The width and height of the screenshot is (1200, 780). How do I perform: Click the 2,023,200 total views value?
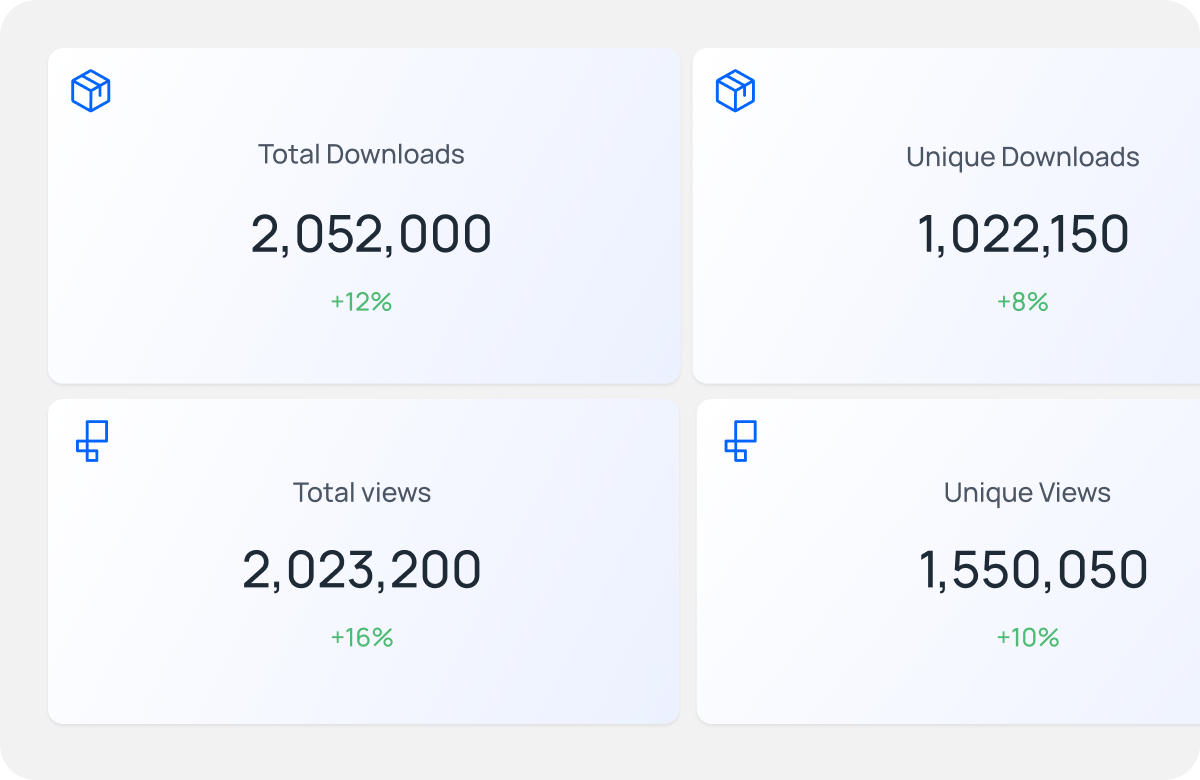362,570
